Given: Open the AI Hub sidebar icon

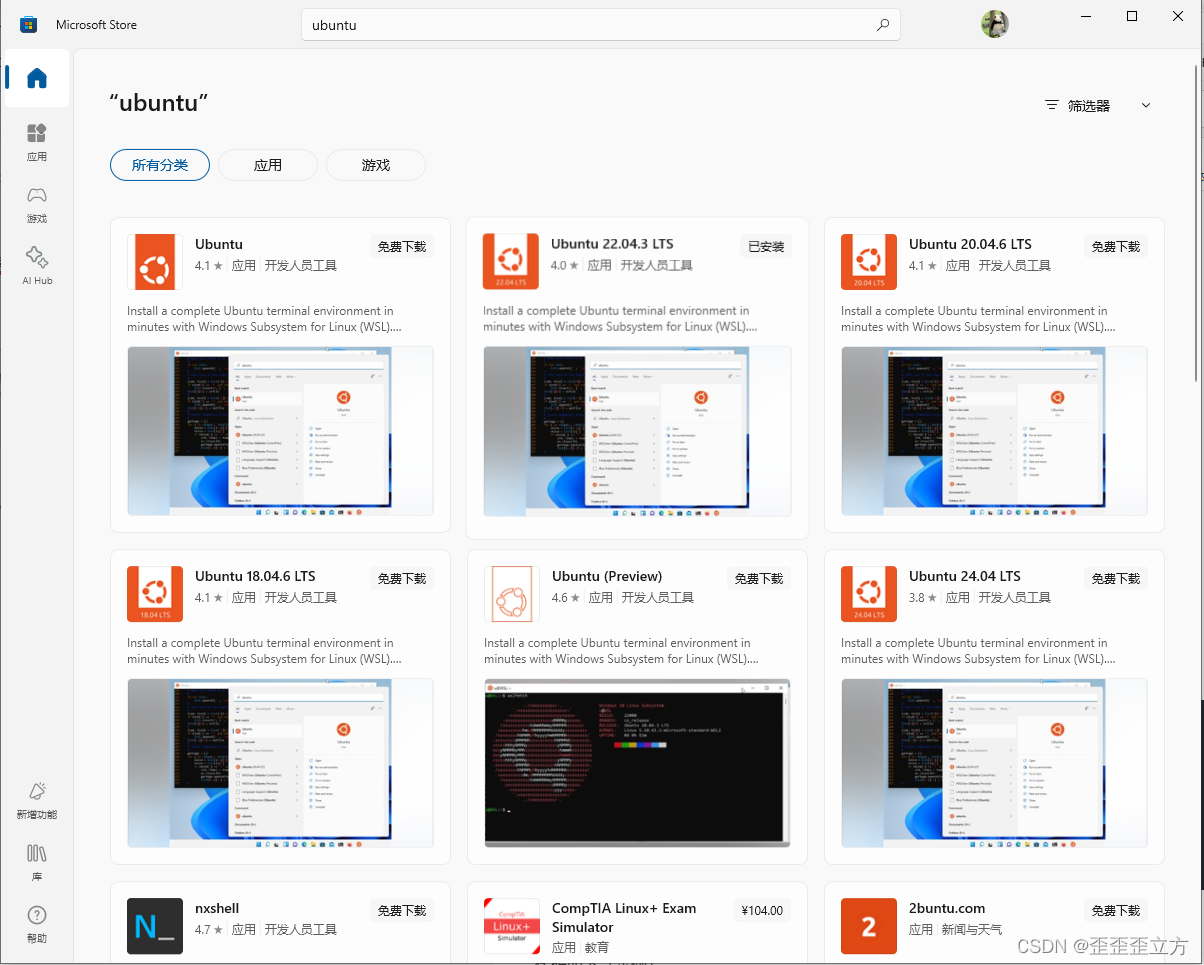Looking at the screenshot, I should tap(36, 263).
